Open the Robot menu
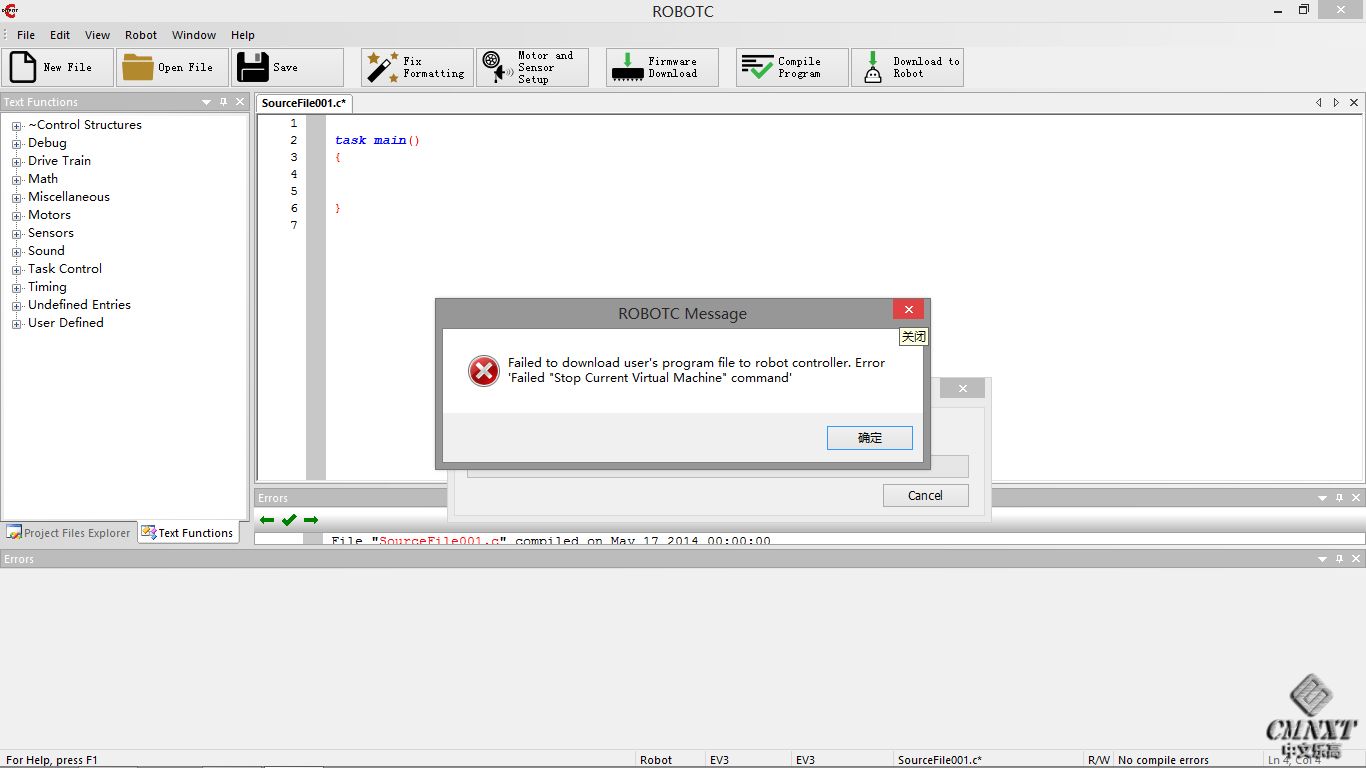This screenshot has height=768, width=1366. (x=141, y=35)
